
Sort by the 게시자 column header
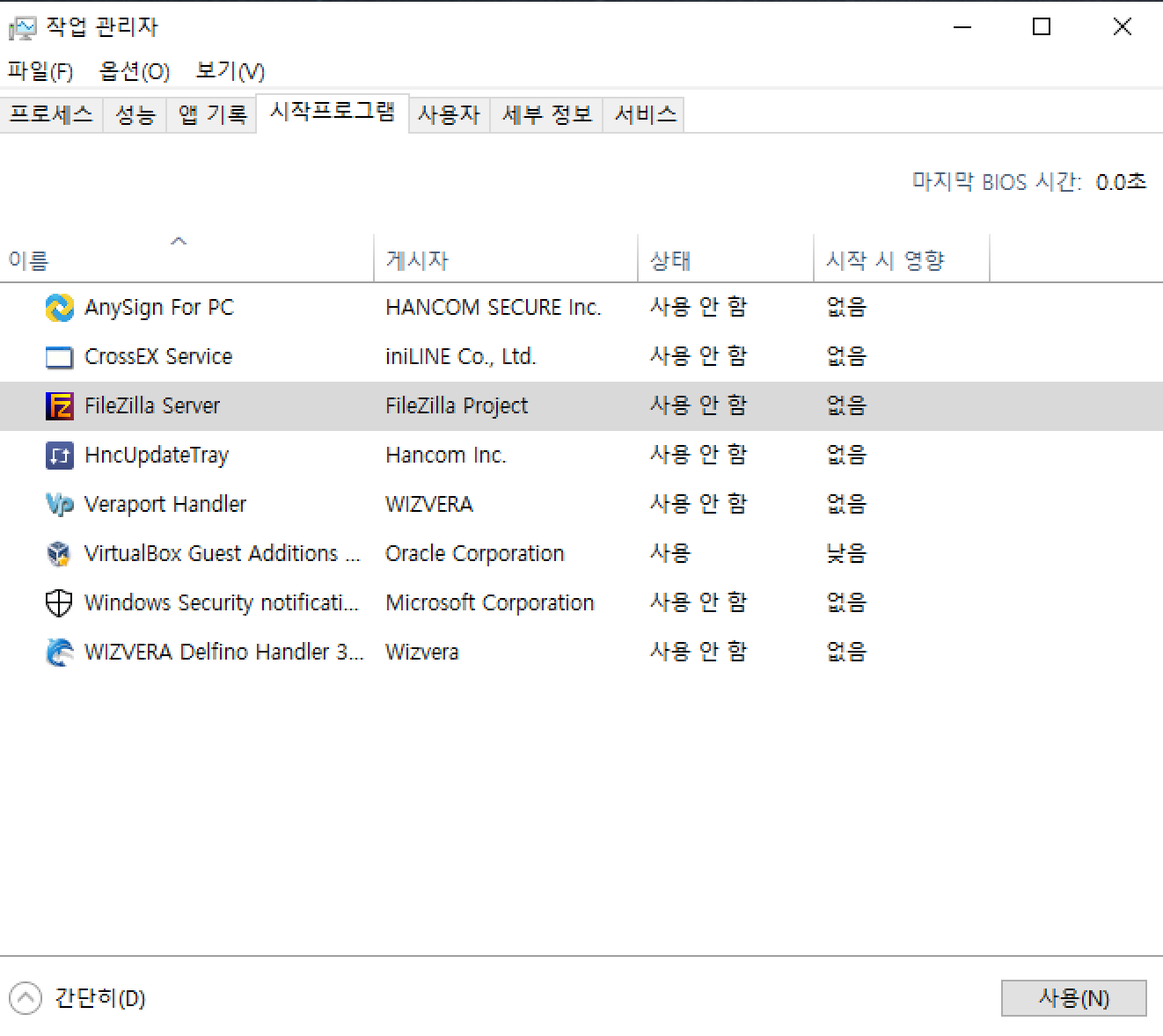click(x=506, y=259)
